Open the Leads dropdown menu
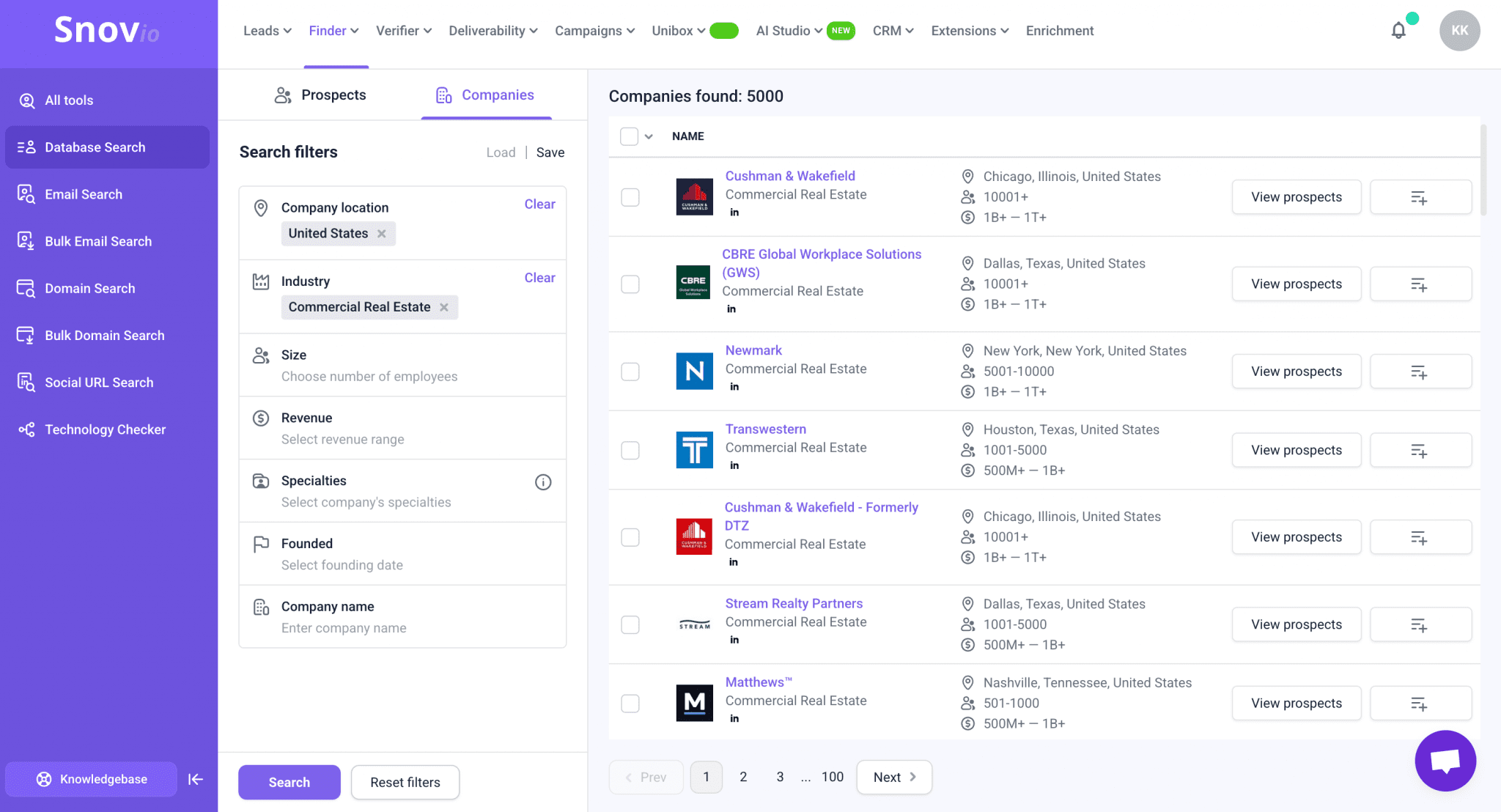 tap(267, 30)
